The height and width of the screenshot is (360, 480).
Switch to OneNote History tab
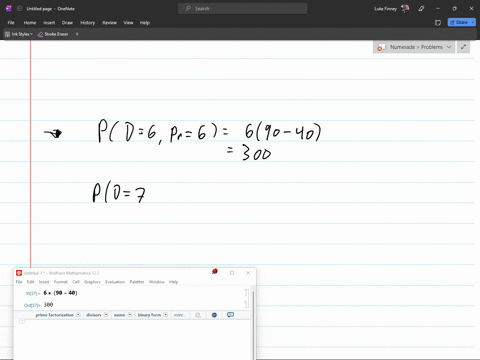point(87,23)
